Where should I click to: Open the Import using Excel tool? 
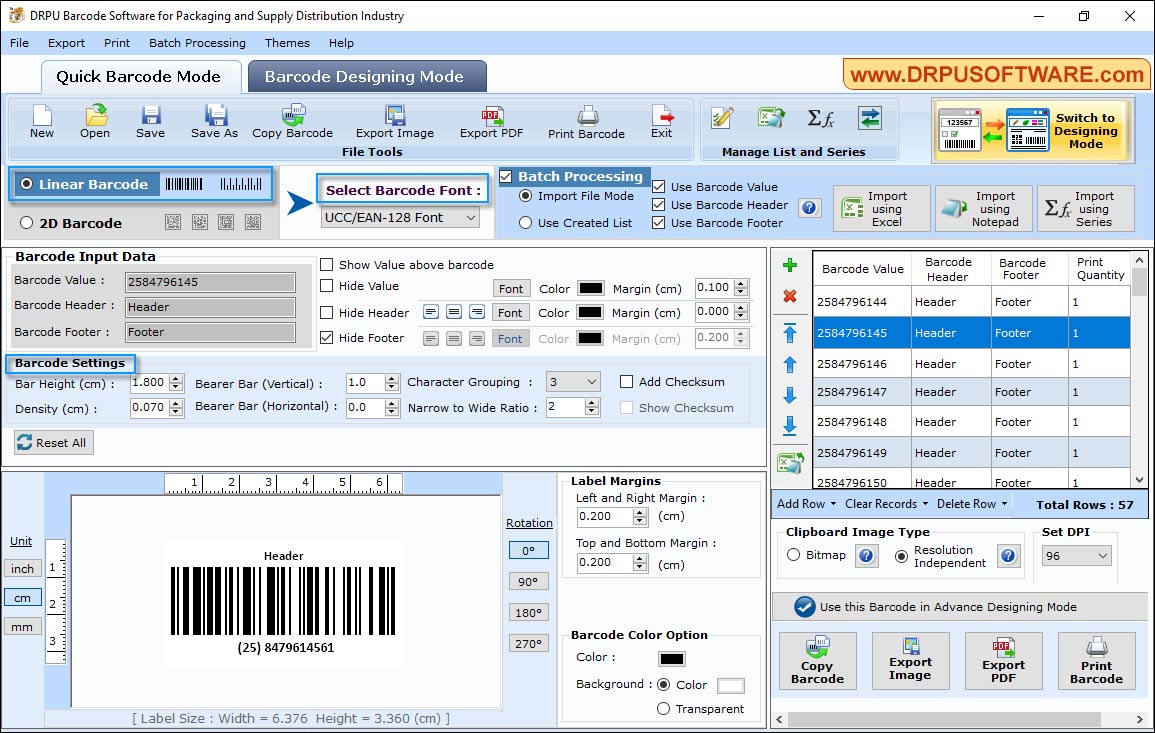(x=879, y=208)
